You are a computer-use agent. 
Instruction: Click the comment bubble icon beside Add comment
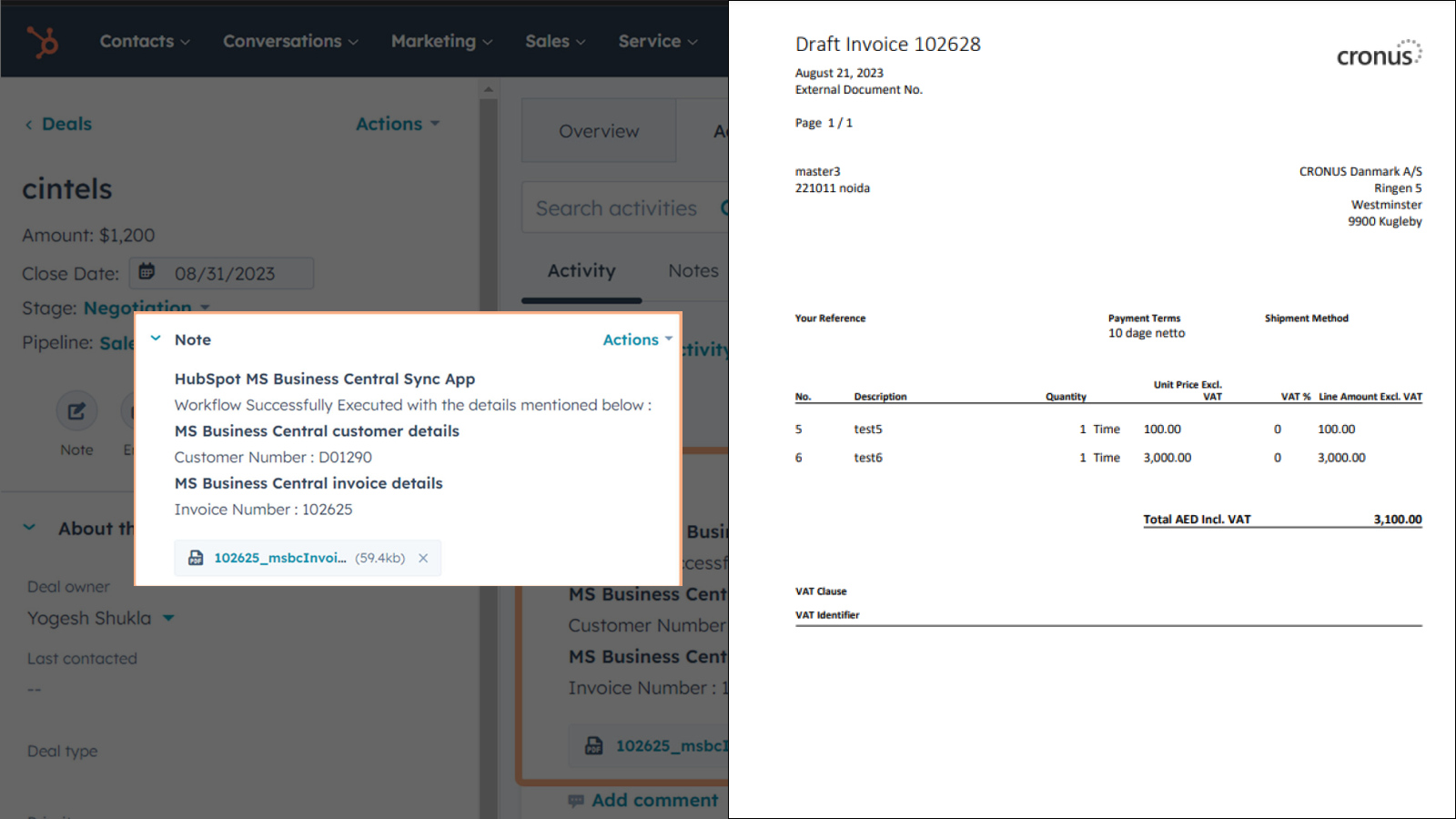click(x=576, y=799)
